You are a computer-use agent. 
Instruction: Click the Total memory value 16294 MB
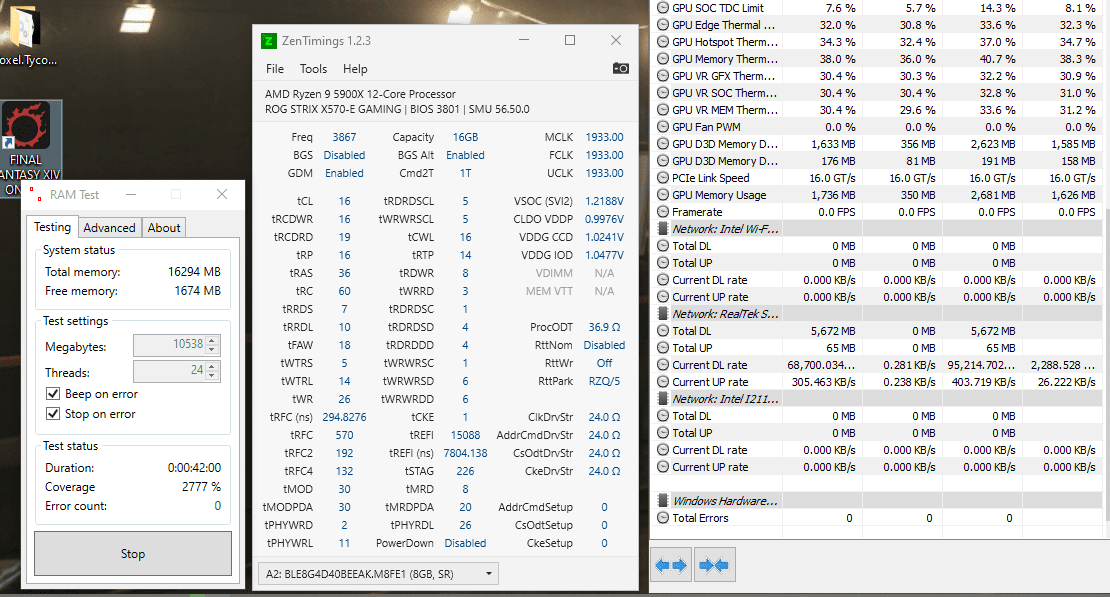tap(194, 272)
